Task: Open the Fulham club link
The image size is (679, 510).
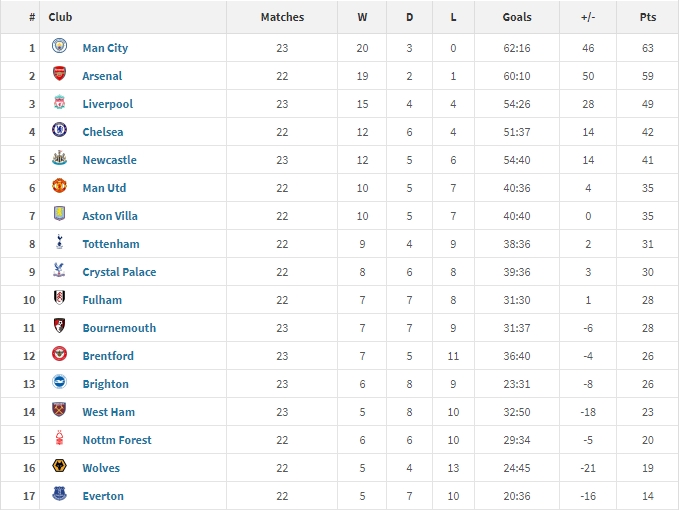Action: [102, 300]
